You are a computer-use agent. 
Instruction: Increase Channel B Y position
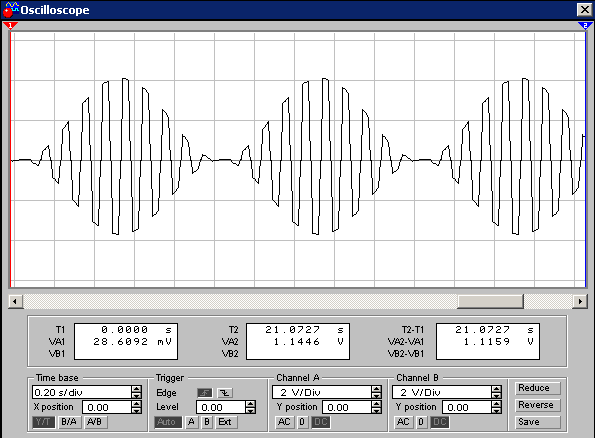pyautogui.click(x=496, y=404)
